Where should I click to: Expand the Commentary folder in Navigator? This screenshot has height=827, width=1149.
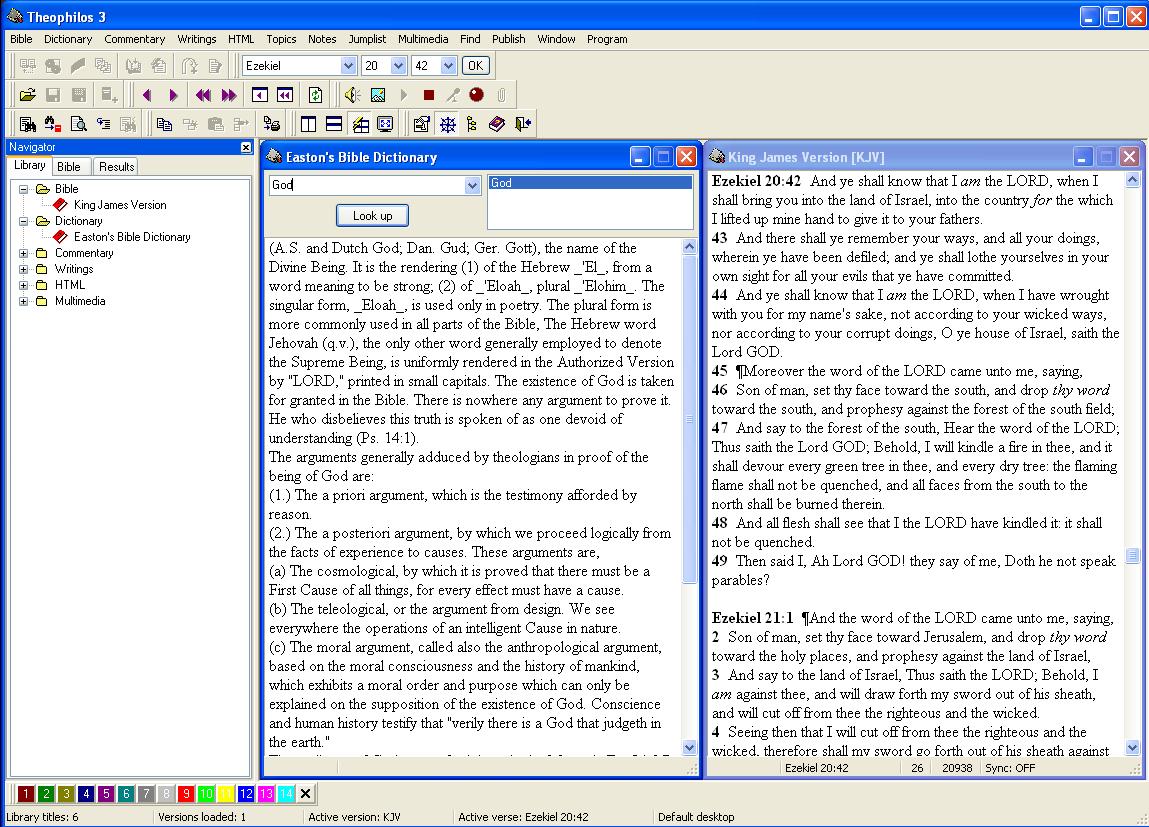click(23, 253)
